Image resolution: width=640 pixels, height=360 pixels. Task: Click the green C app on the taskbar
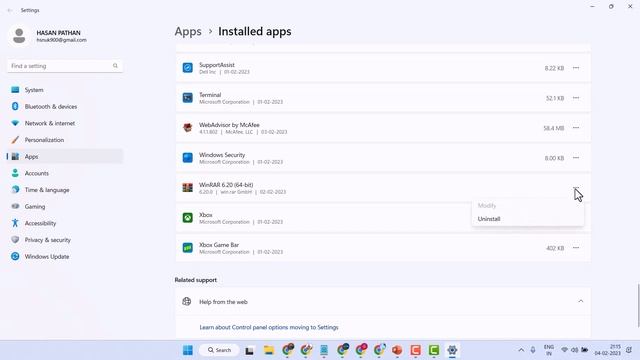(x=433, y=350)
